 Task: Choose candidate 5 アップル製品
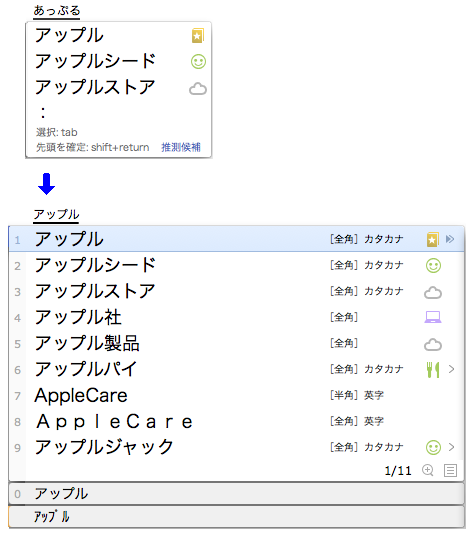pos(236,343)
